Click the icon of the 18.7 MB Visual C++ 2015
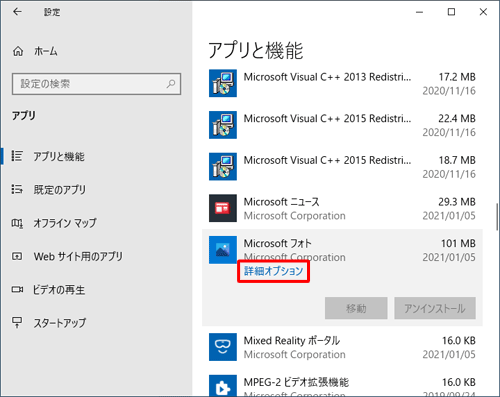This screenshot has height=397, width=500. pyautogui.click(x=223, y=167)
